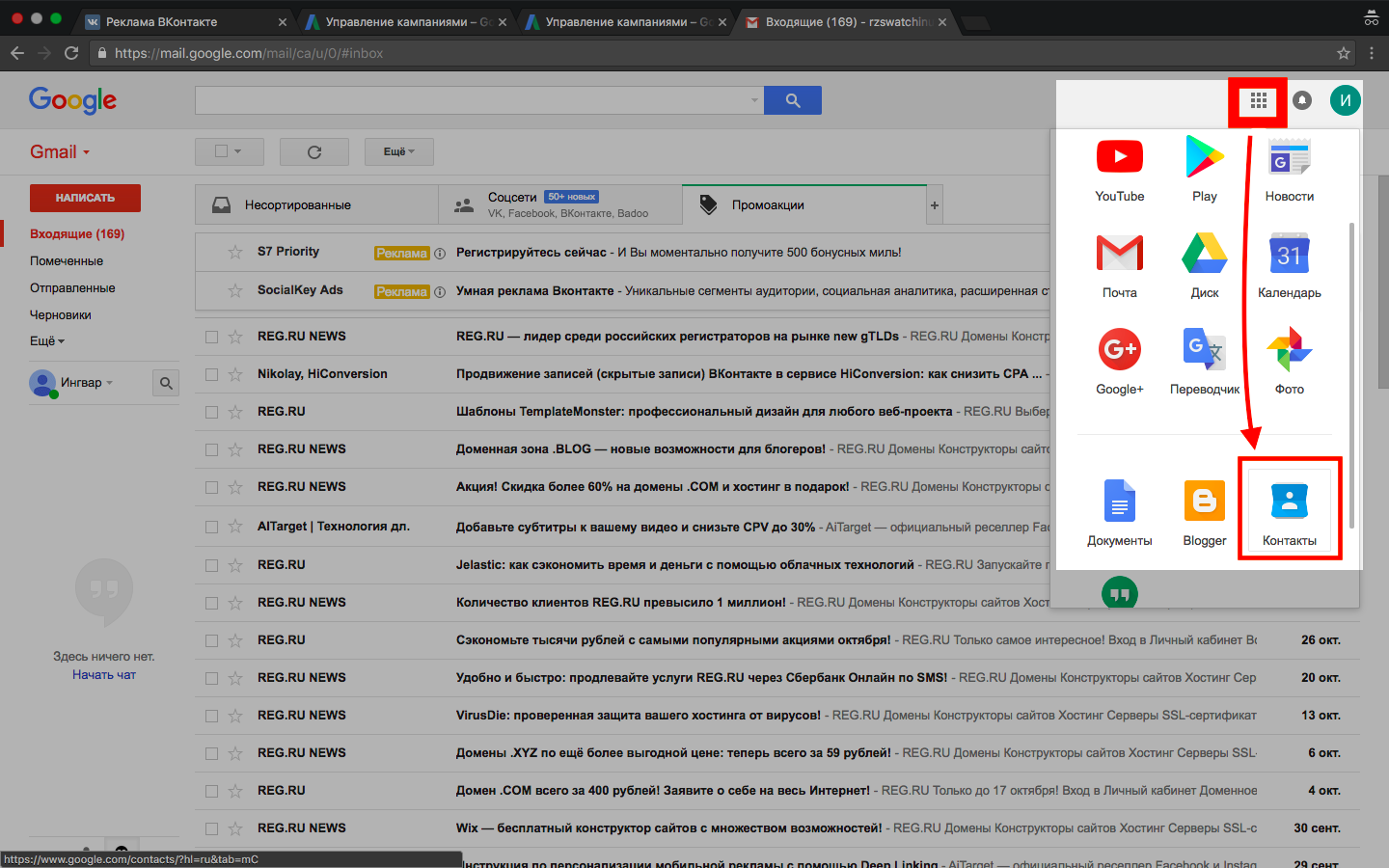Switch to Соцсети tab
The width and height of the screenshot is (1389, 868).
[559, 204]
